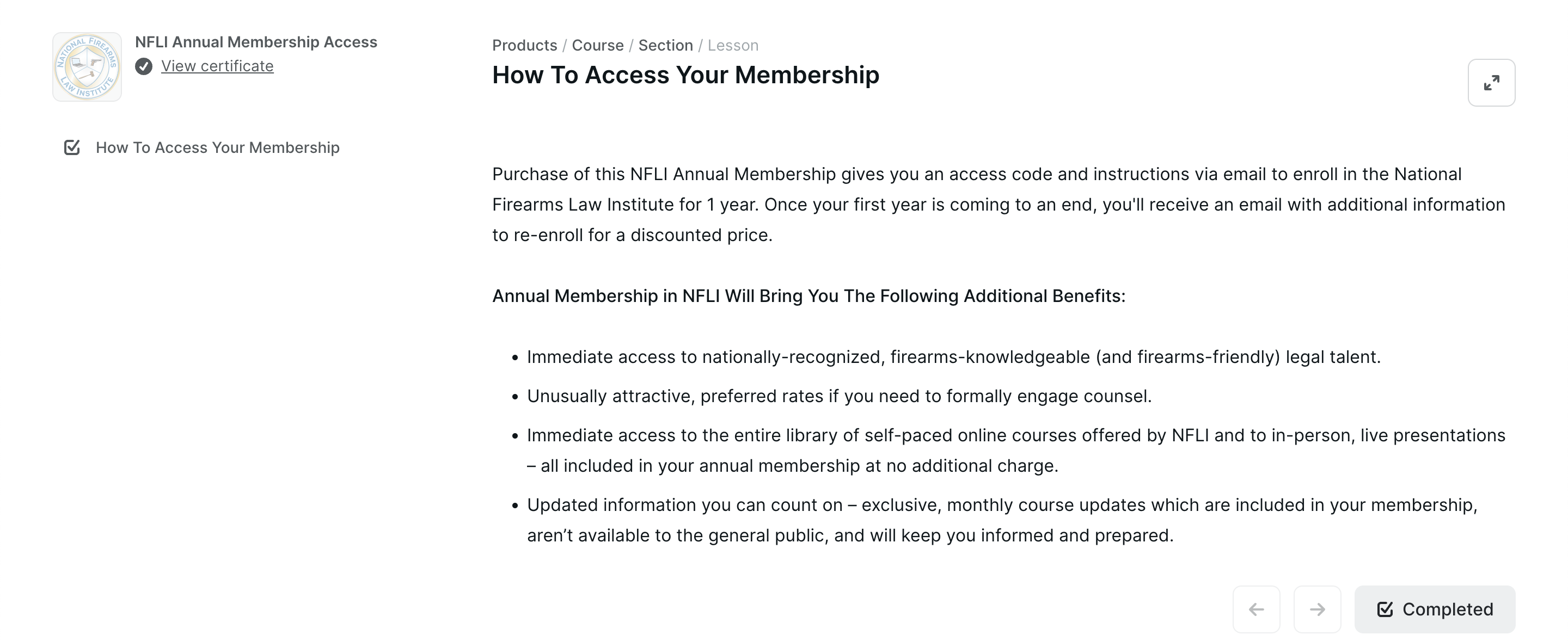The height and width of the screenshot is (641, 1568).
Task: Click the NFLI Annual Membership Access title
Action: 256,42
